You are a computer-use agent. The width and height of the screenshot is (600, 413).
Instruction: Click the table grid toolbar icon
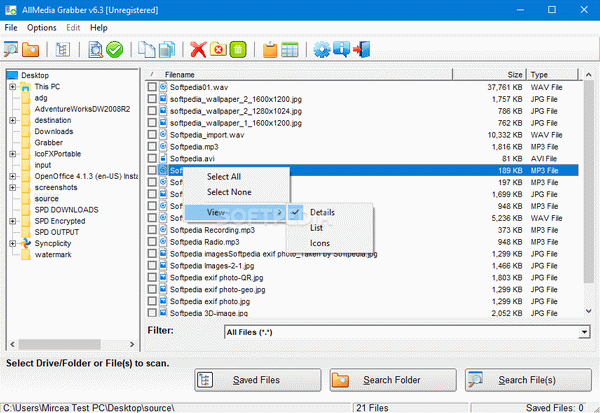tap(290, 49)
